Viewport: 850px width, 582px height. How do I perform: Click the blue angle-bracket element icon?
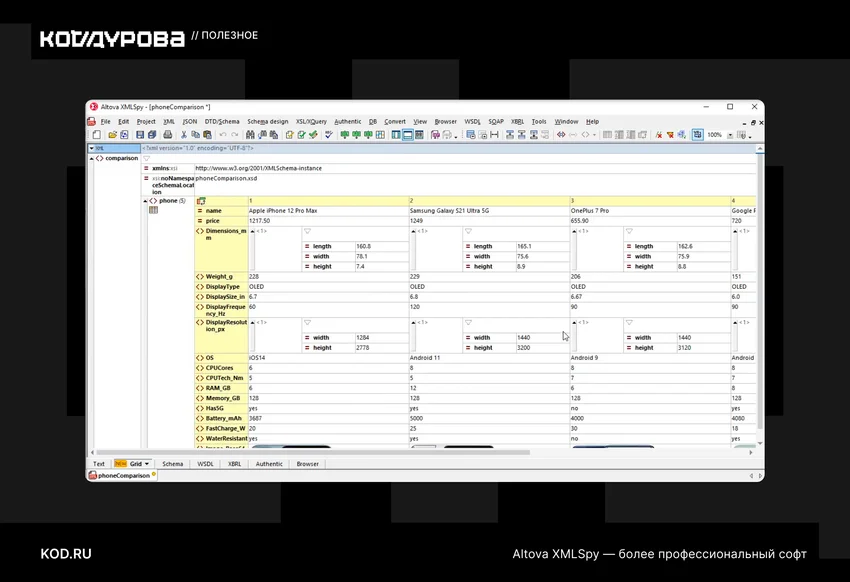(x=561, y=135)
